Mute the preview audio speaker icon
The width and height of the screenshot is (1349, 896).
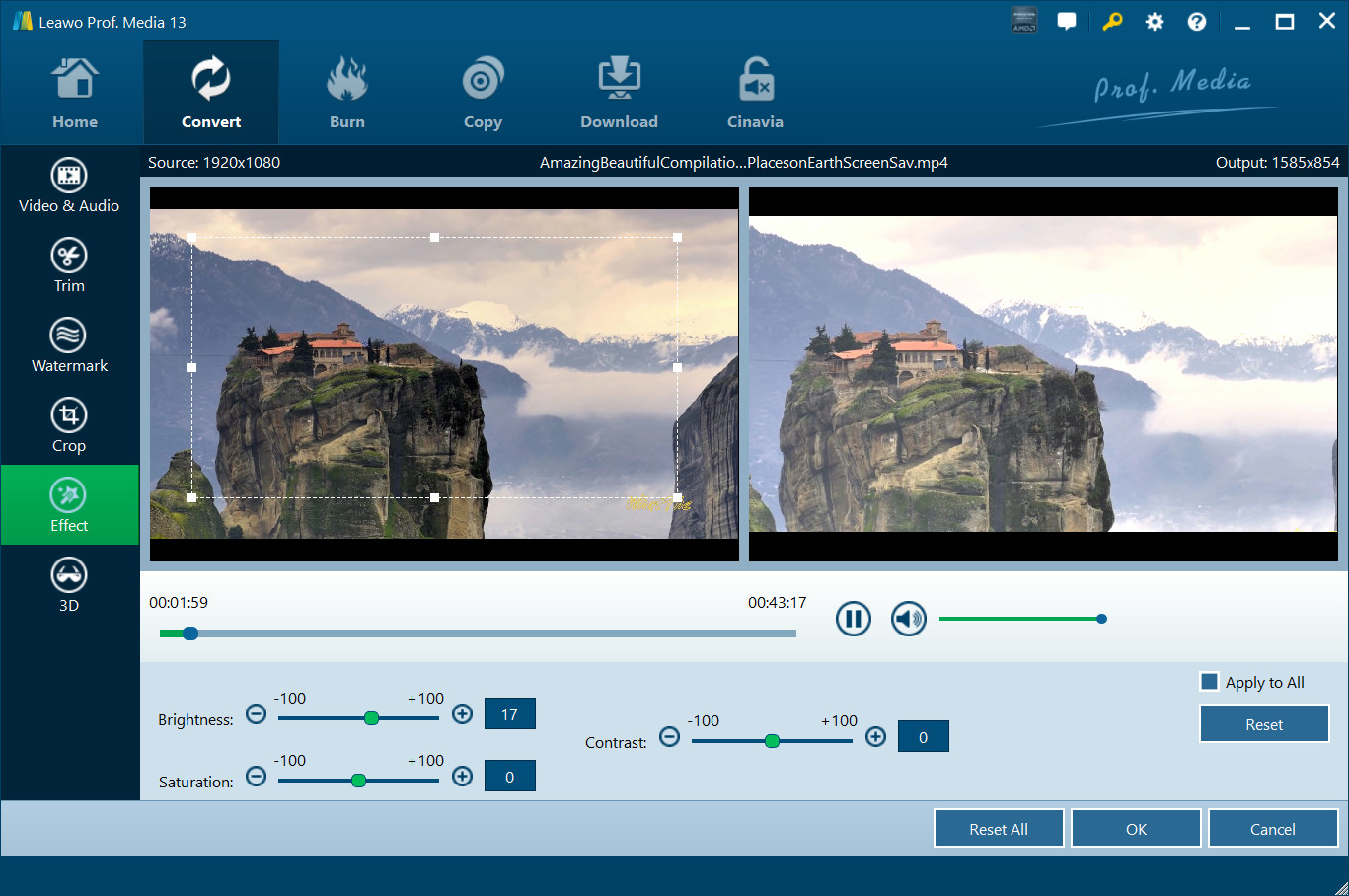(908, 619)
